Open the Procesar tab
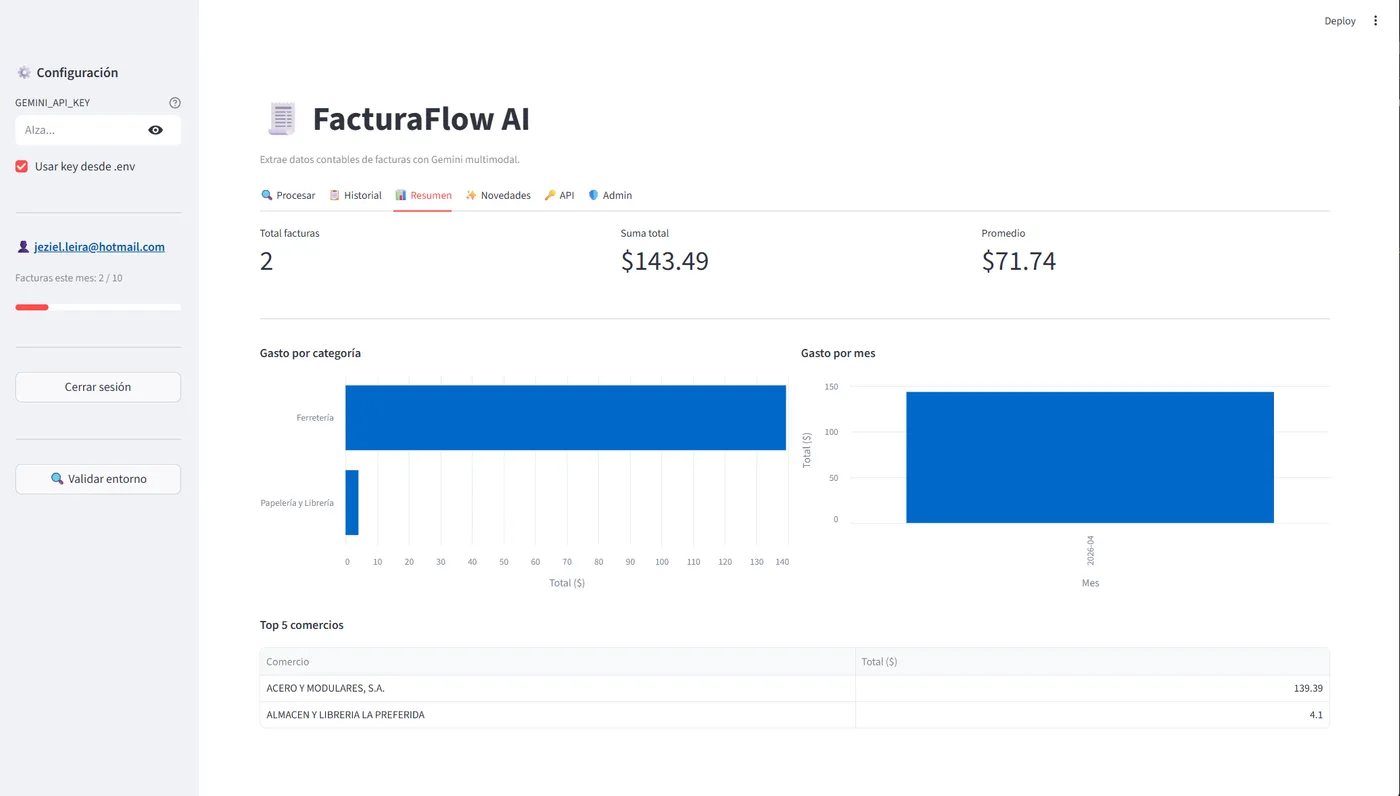This screenshot has height=796, width=1400. pyautogui.click(x=288, y=195)
